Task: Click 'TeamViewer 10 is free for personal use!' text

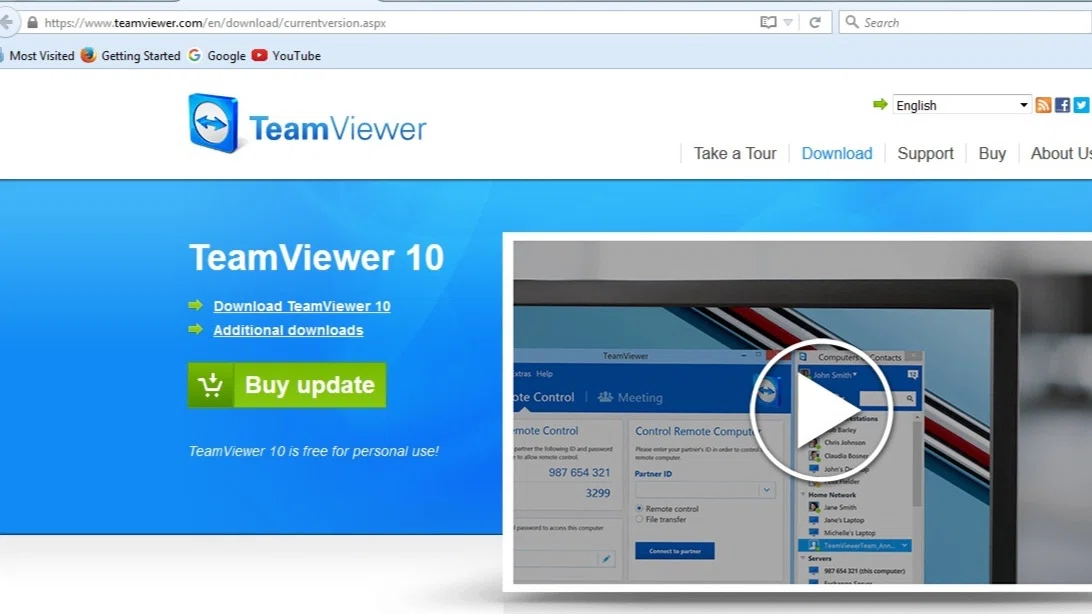Action: (313, 451)
